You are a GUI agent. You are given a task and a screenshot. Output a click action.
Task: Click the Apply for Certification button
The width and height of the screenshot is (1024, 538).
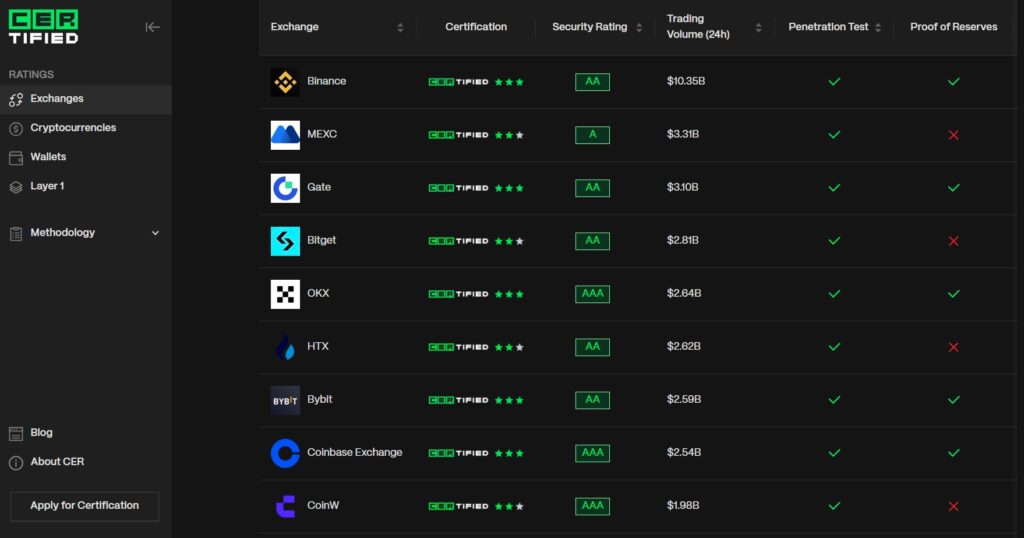(x=84, y=506)
